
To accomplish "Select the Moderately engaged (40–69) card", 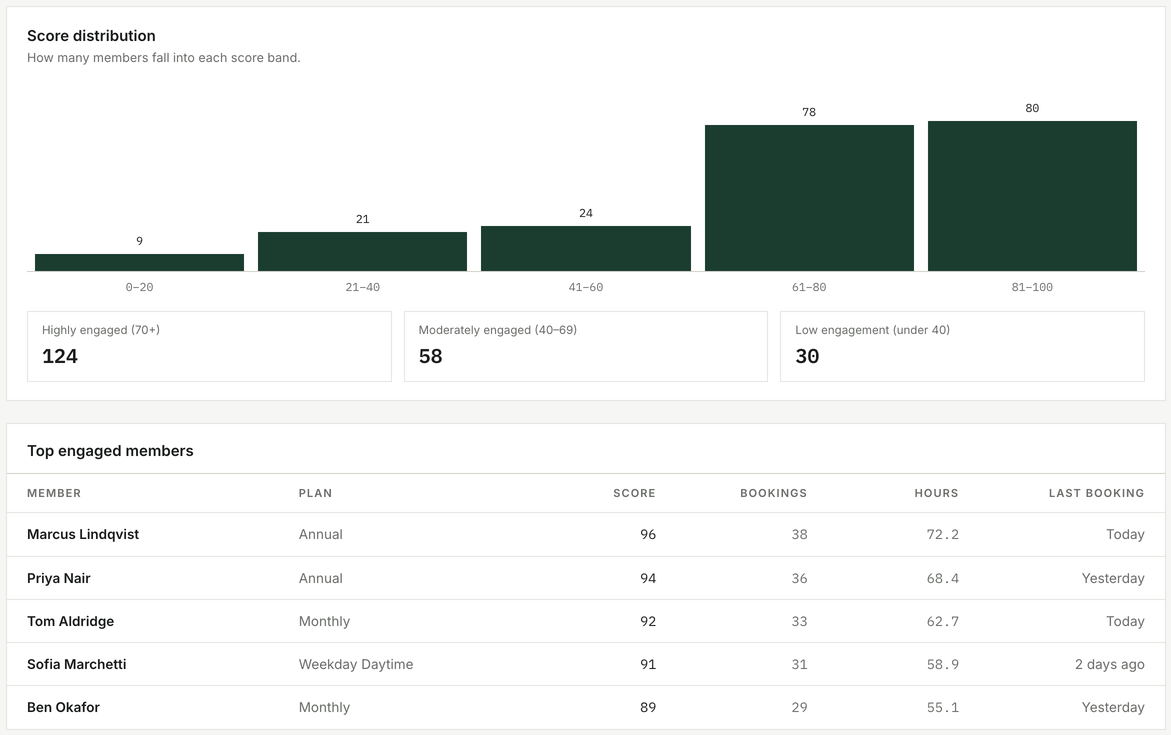I will point(586,347).
